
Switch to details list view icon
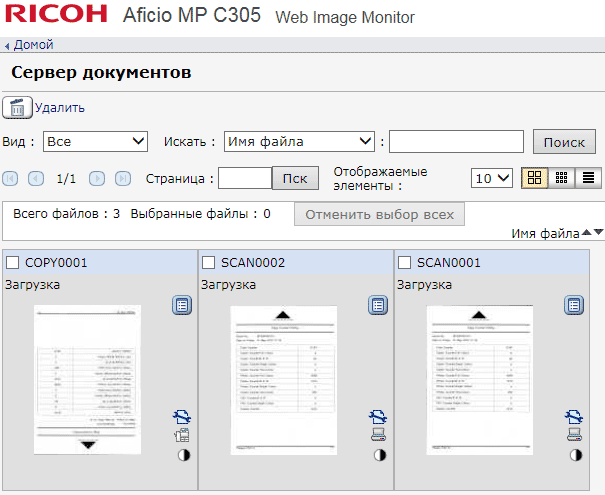[x=588, y=178]
